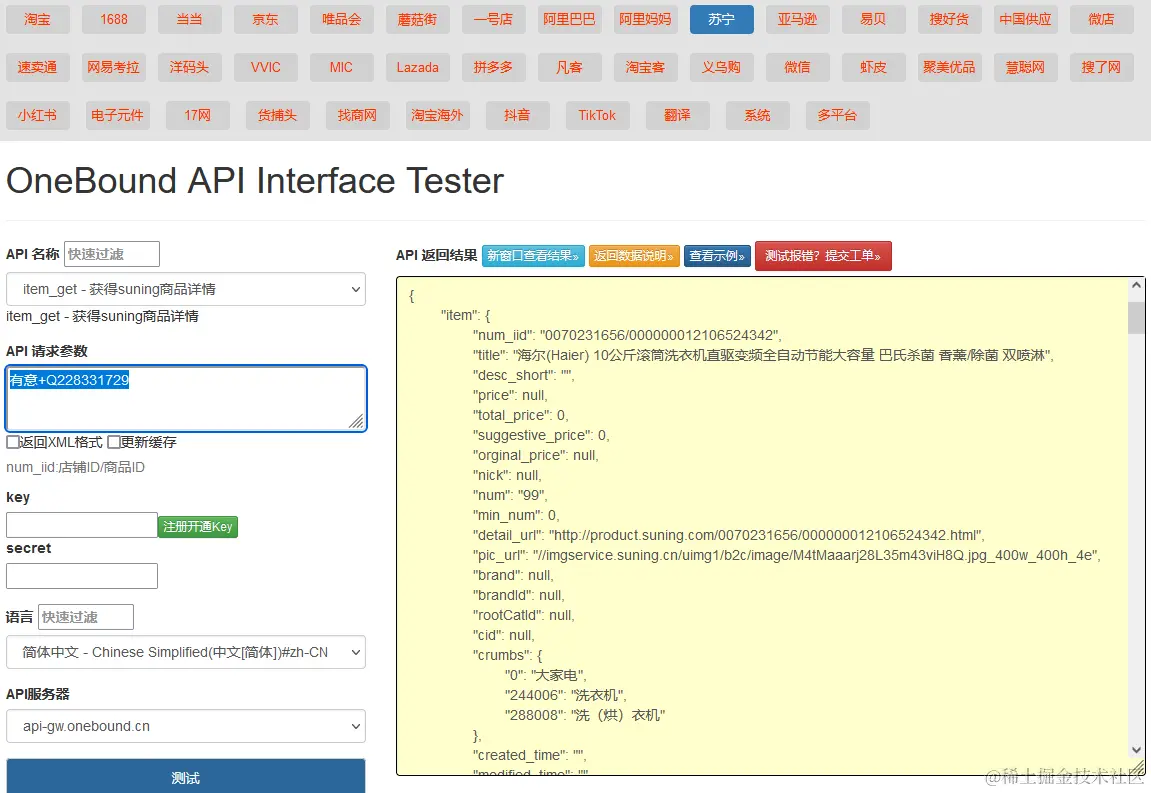Image resolution: width=1151 pixels, height=793 pixels.
Task: Open 返回数据说明 button
Action: pyautogui.click(x=634, y=256)
